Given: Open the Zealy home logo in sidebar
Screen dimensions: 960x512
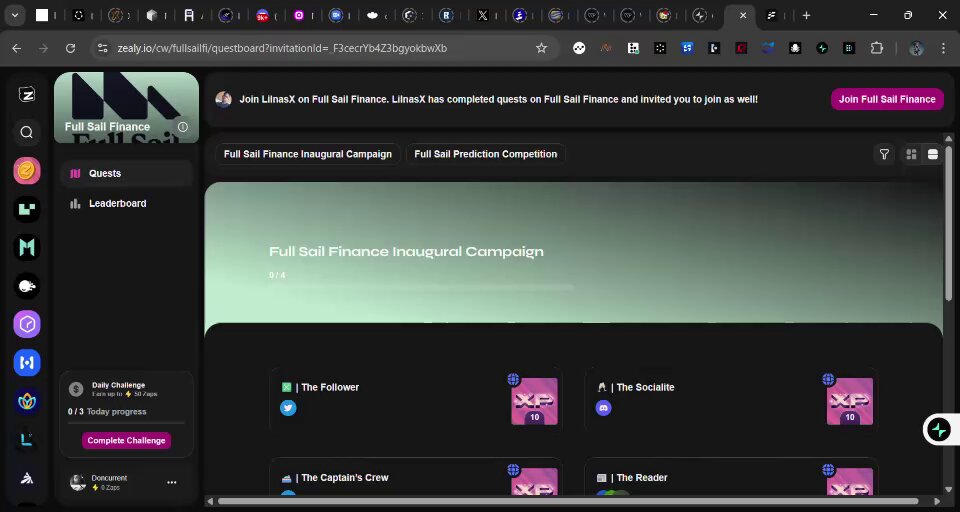Looking at the screenshot, I should coord(26,94).
